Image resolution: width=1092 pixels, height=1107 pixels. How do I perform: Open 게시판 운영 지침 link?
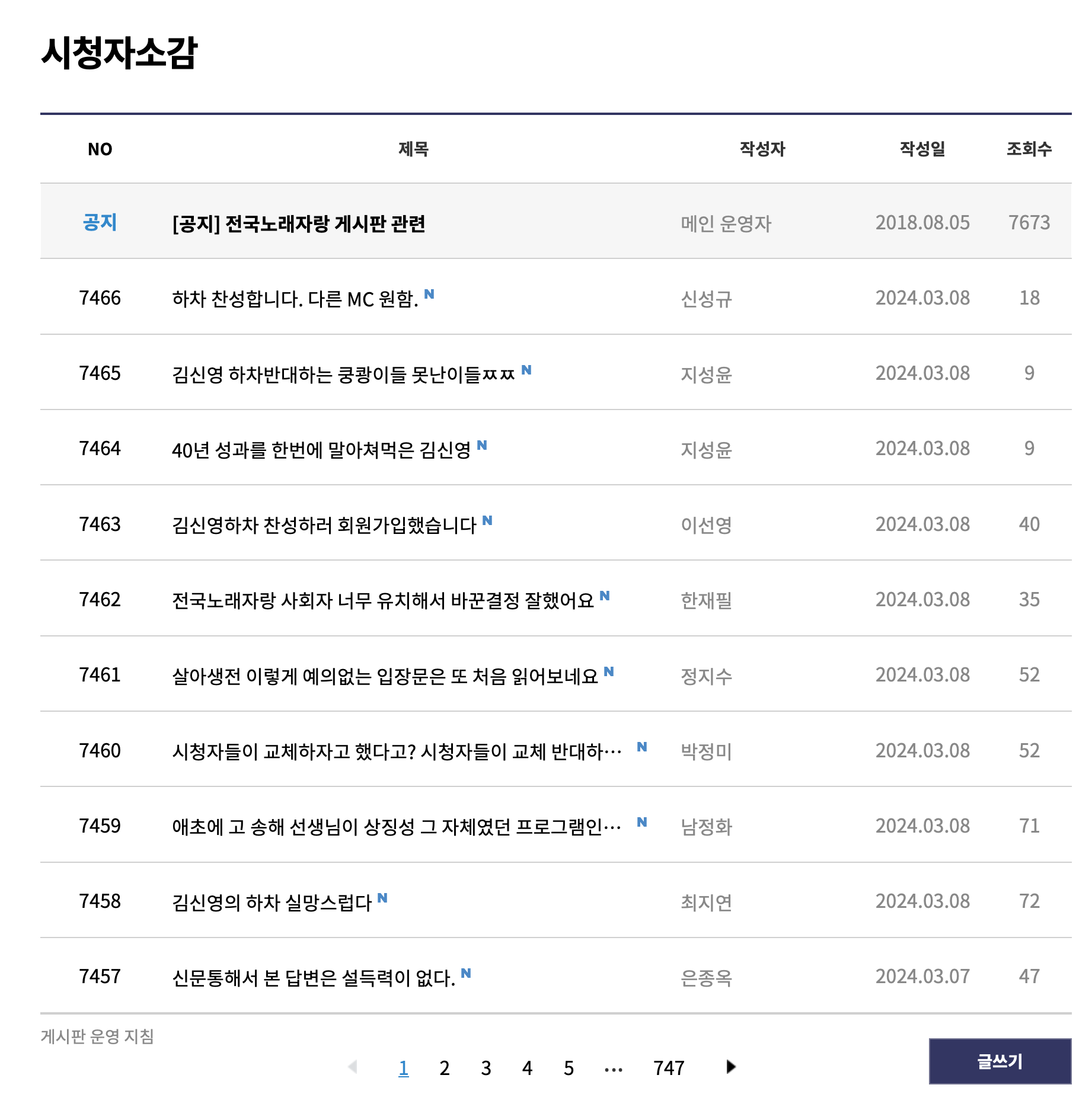(97, 1036)
